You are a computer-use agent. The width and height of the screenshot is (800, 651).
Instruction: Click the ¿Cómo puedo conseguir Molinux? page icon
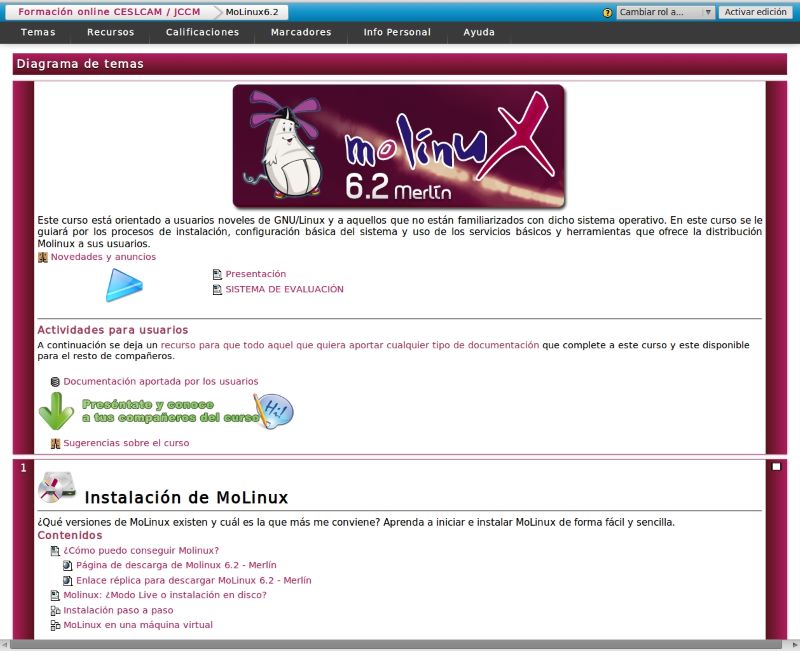click(55, 551)
